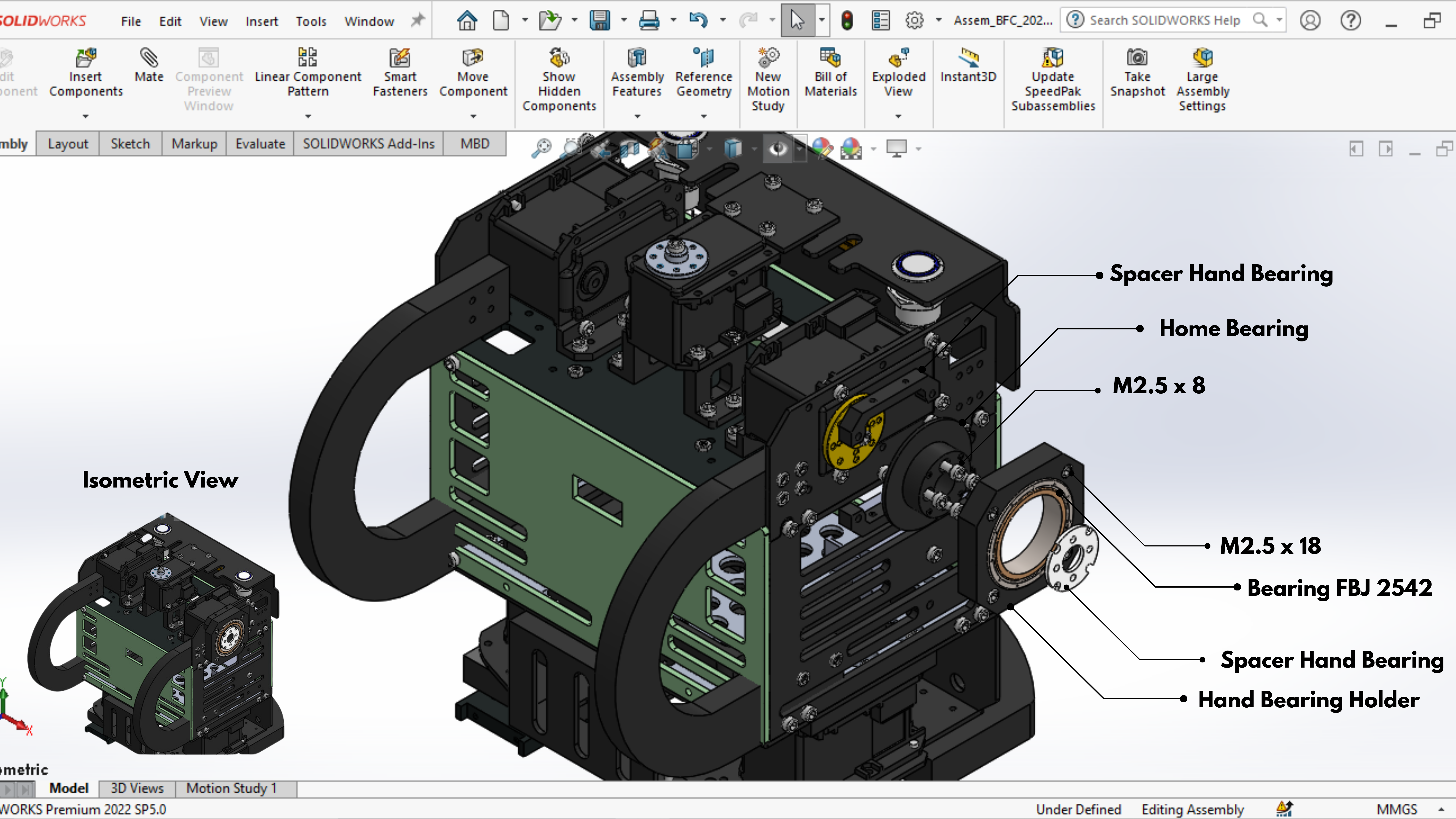
Task: Open the File menu
Action: pos(131,22)
